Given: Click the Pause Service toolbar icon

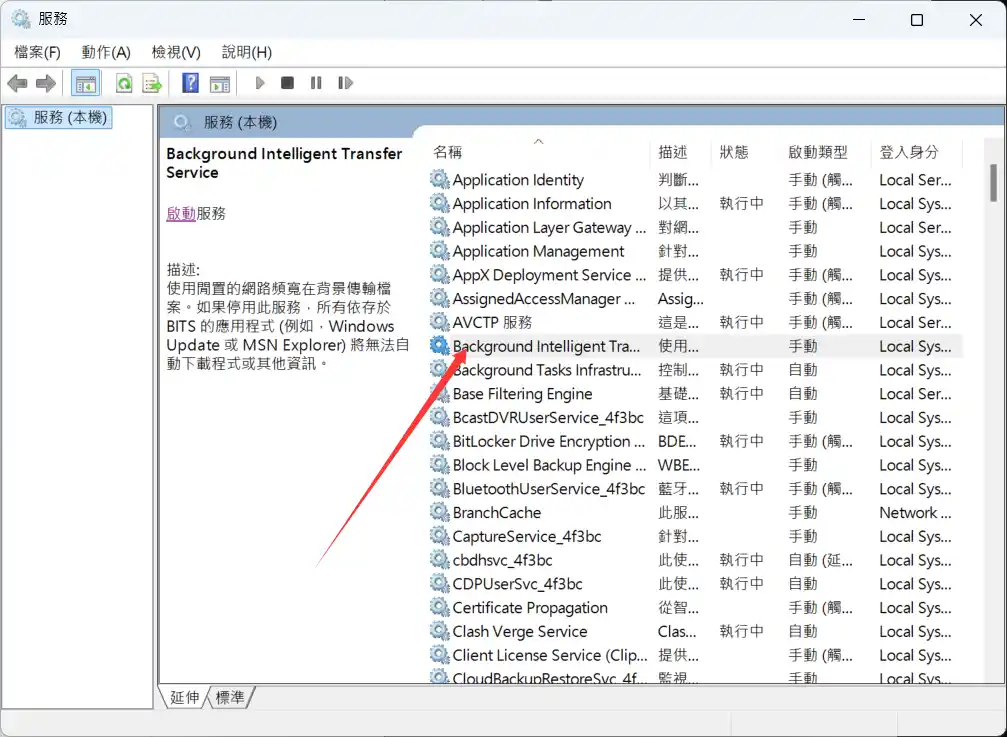Looking at the screenshot, I should pos(316,83).
